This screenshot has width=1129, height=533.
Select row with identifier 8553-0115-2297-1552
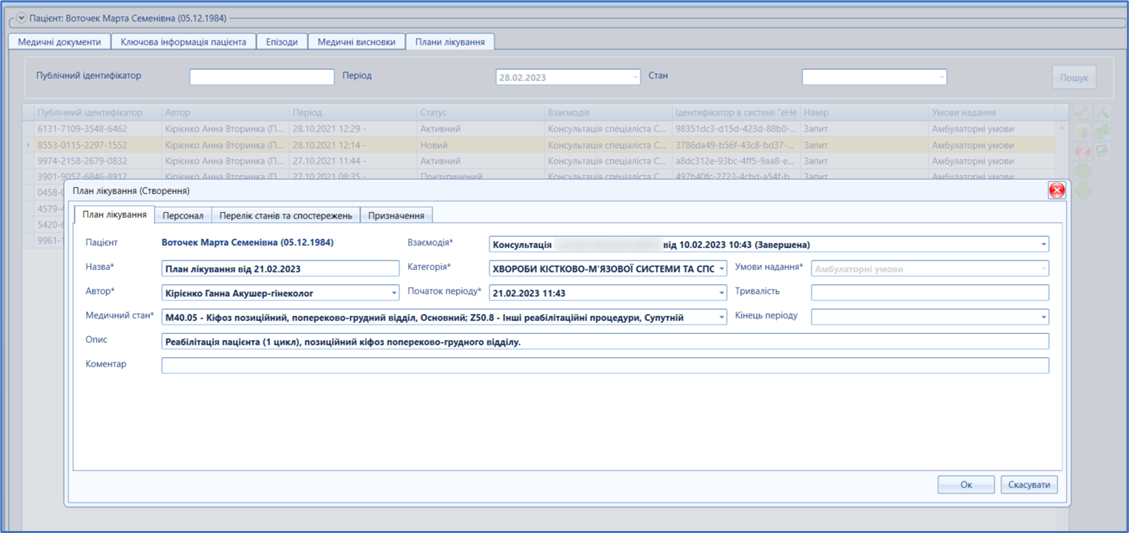[x=540, y=145]
